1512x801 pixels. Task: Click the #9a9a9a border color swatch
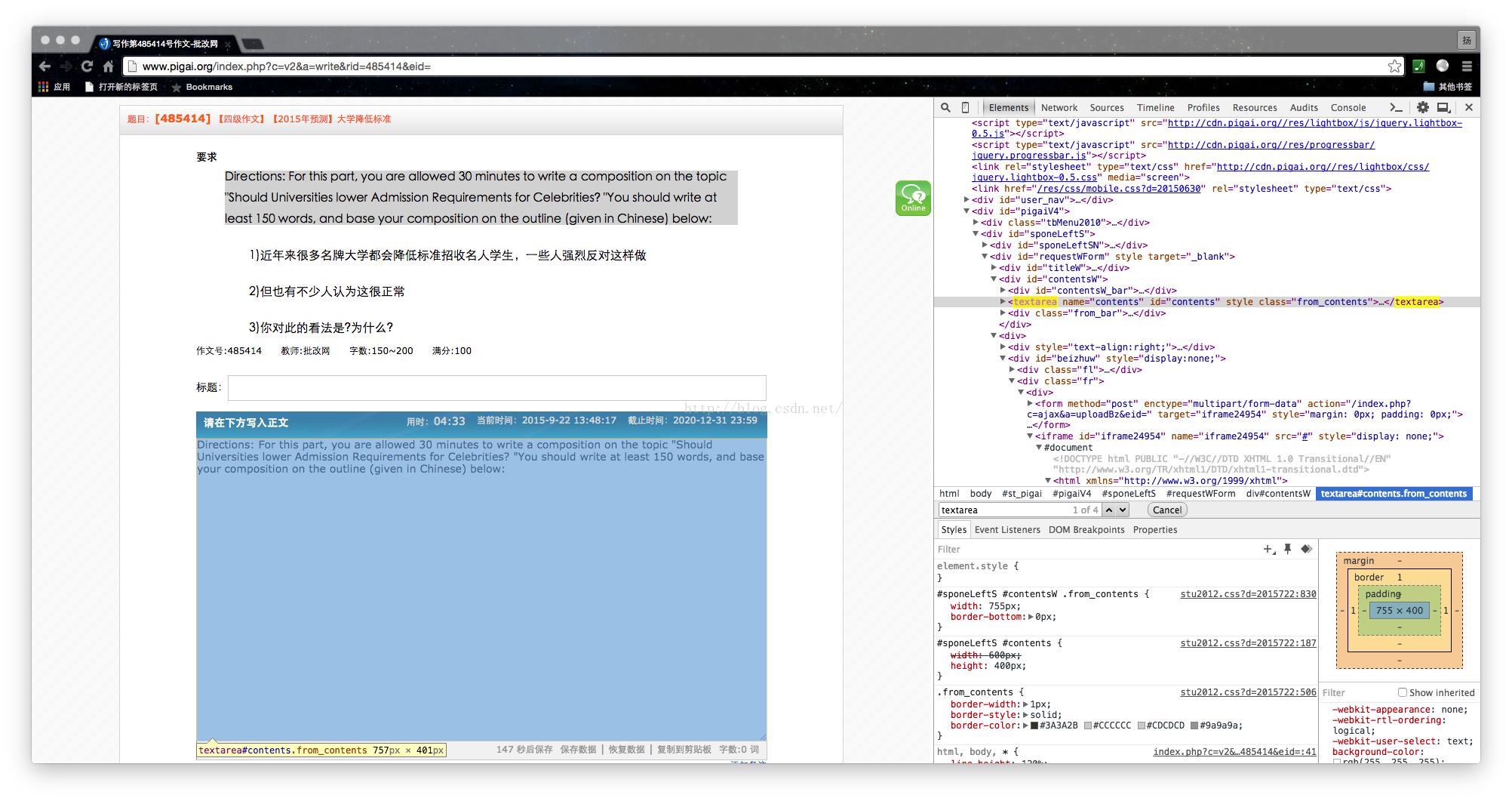tap(1194, 726)
